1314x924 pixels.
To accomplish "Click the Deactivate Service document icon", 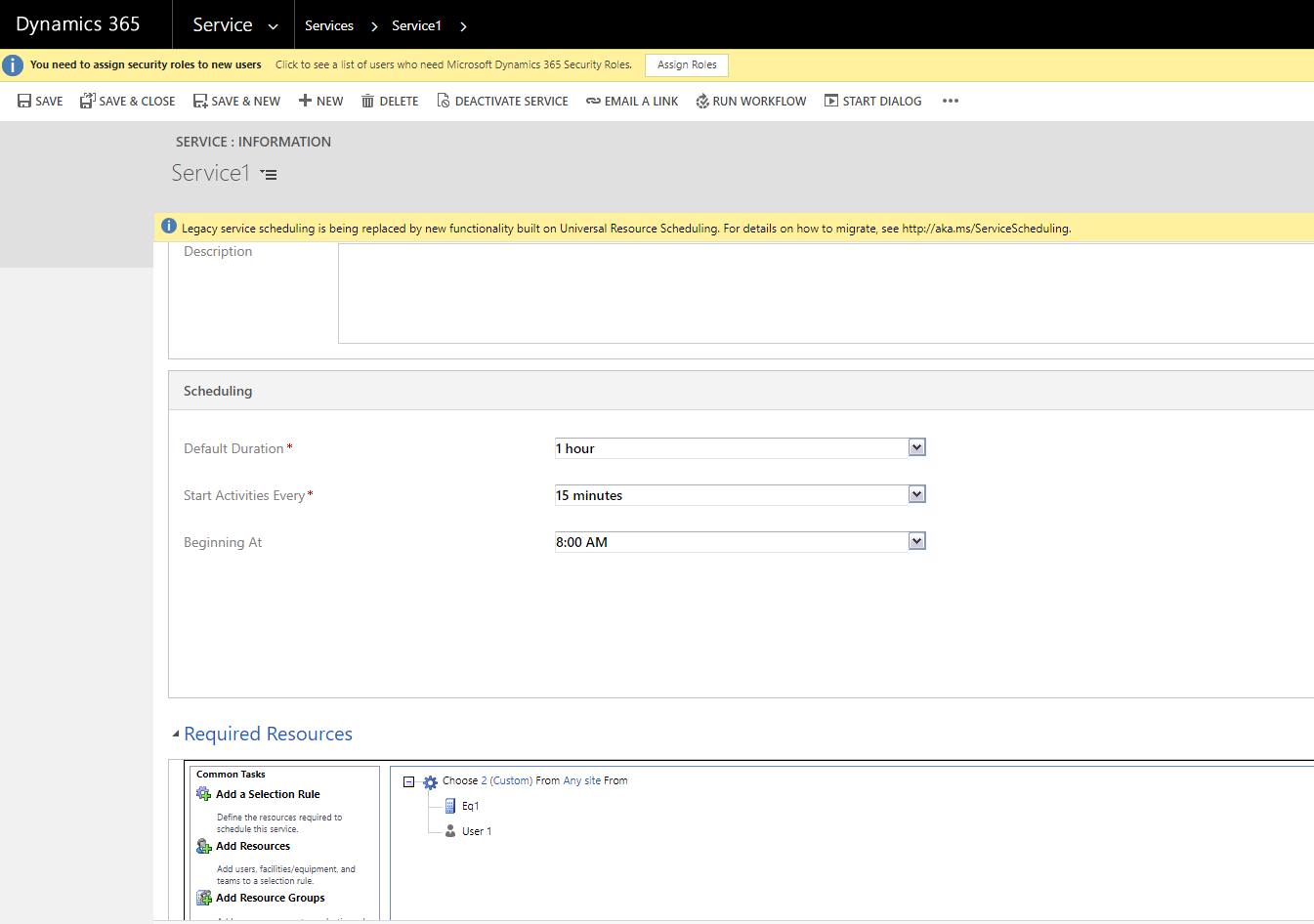I will tap(444, 101).
